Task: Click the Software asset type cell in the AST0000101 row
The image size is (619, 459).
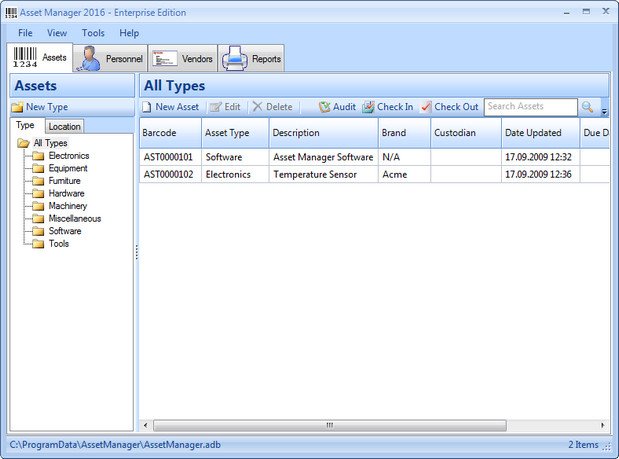Action: (235, 157)
